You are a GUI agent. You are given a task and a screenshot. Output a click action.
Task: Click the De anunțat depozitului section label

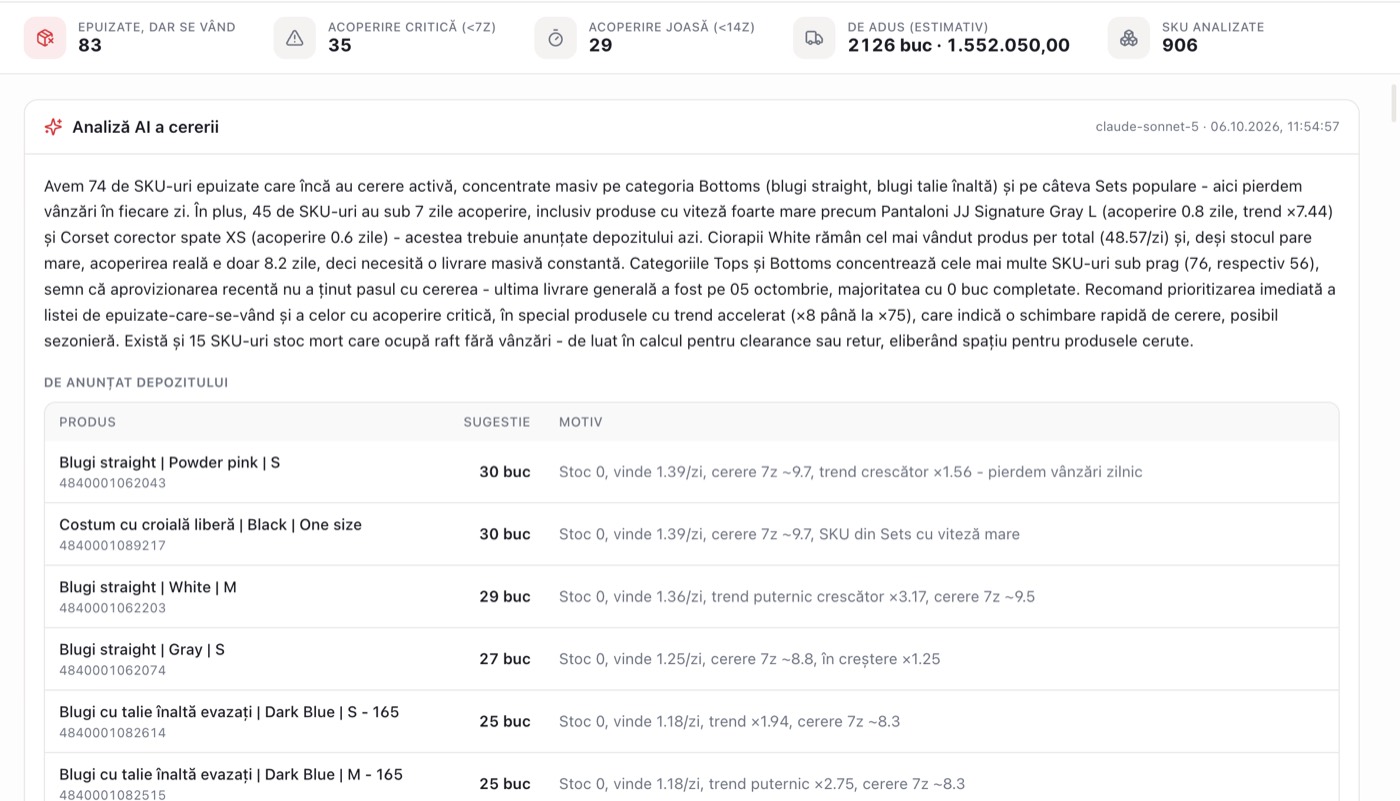click(136, 382)
